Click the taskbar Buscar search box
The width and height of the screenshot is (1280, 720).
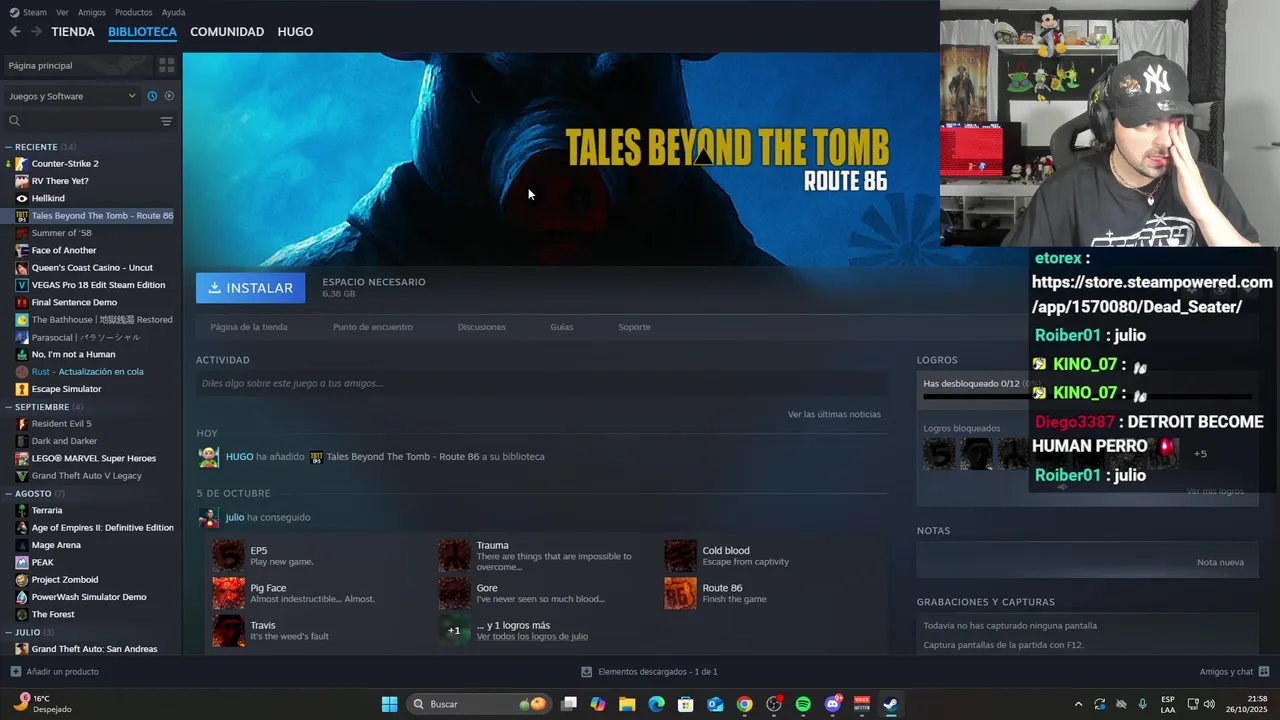(479, 704)
